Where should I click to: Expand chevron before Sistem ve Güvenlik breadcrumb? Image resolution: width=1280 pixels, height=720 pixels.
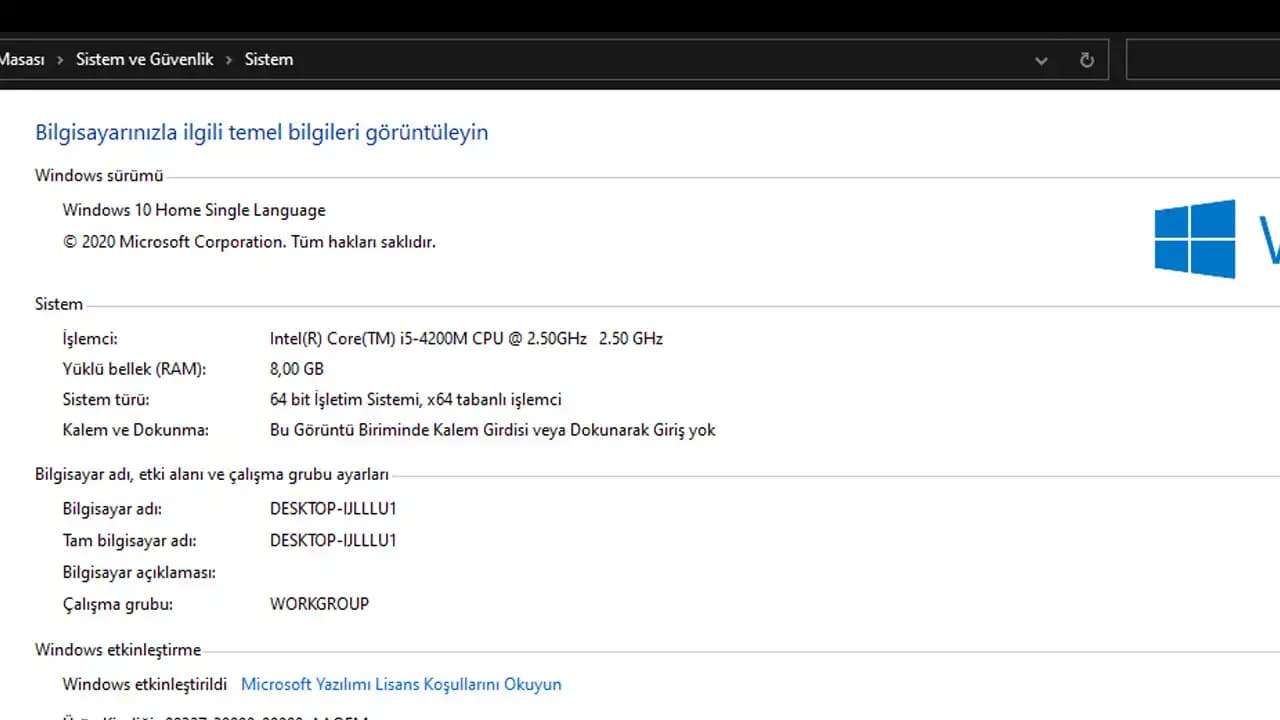(x=60, y=60)
